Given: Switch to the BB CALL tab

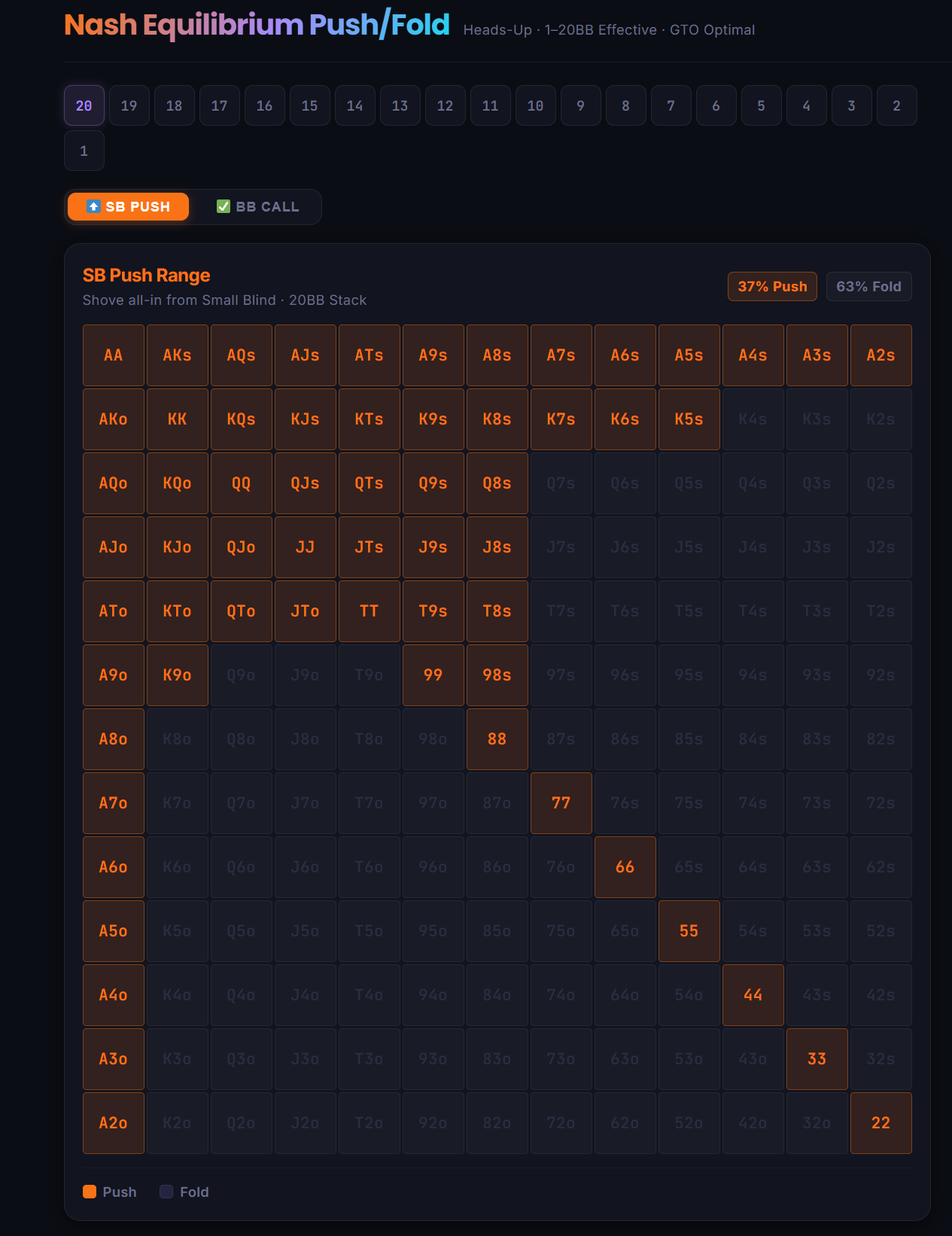Looking at the screenshot, I should (x=257, y=206).
